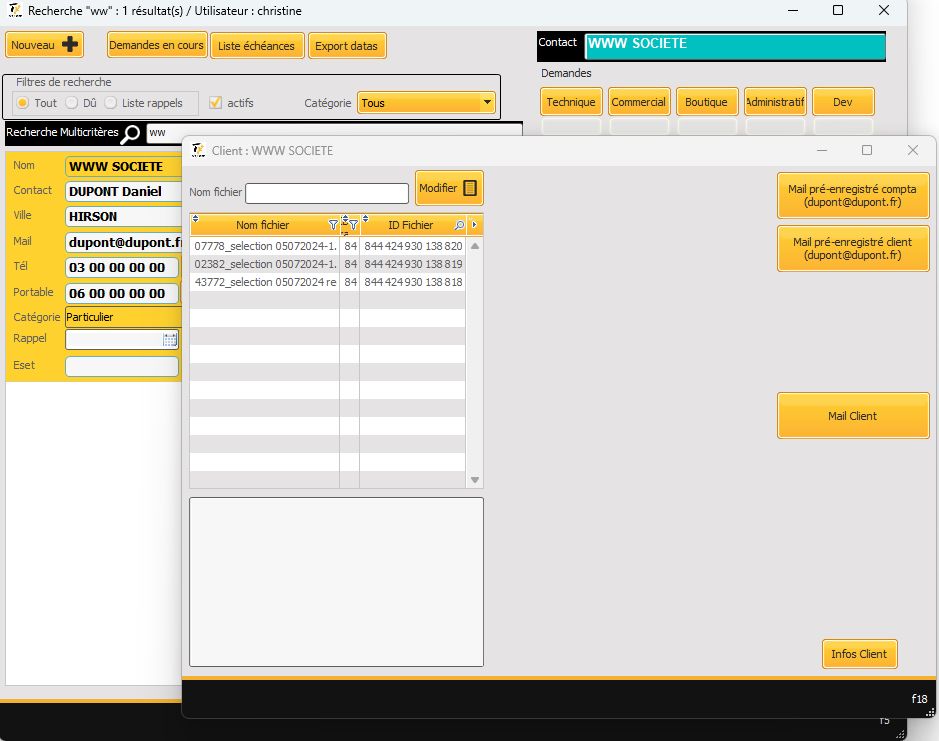Expand table columns with right arrow in header
This screenshot has height=741, width=939.
pyautogui.click(x=474, y=225)
